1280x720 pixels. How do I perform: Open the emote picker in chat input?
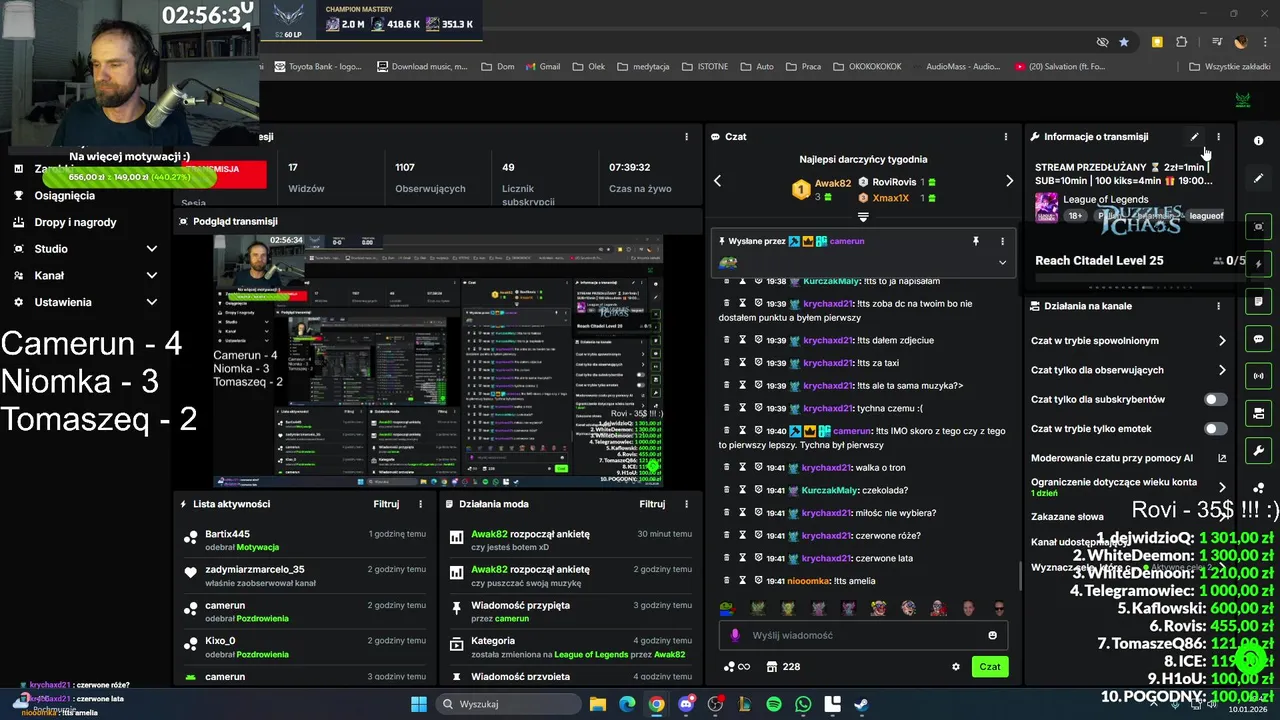(992, 635)
